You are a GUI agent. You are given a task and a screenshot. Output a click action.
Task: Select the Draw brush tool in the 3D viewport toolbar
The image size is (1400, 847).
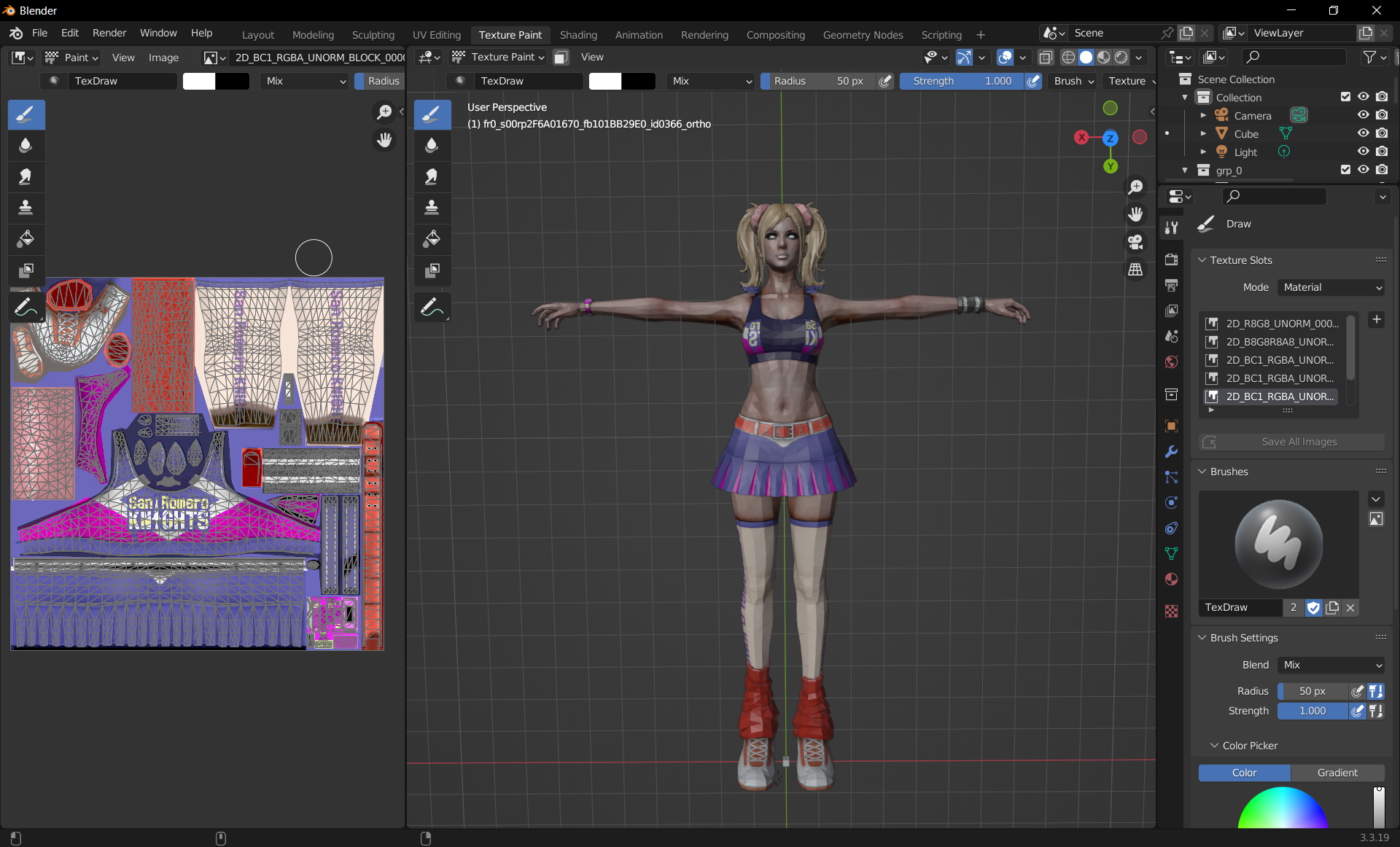coord(432,114)
